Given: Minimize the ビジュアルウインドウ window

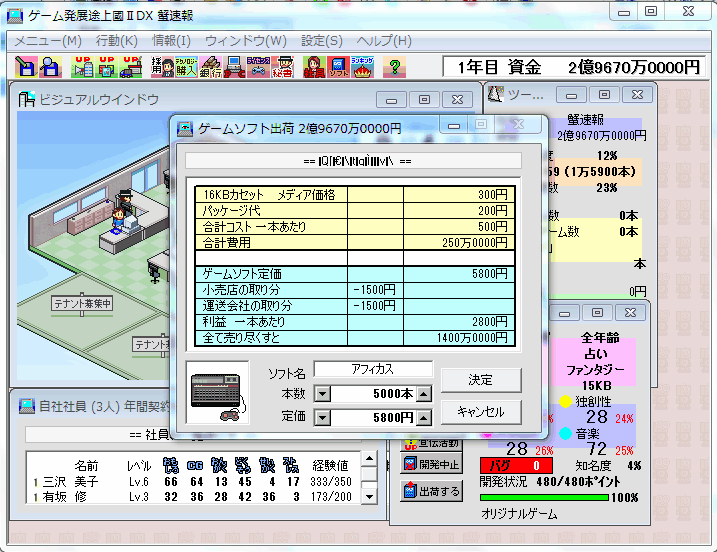Looking at the screenshot, I should [x=391, y=100].
